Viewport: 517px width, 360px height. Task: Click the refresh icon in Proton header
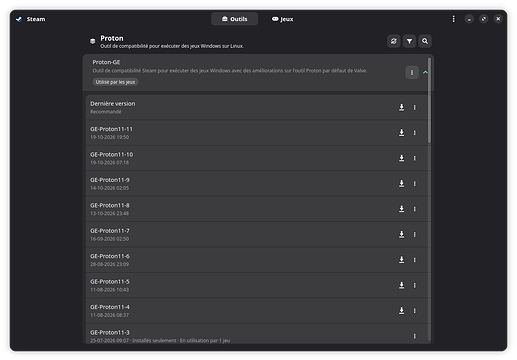point(394,41)
